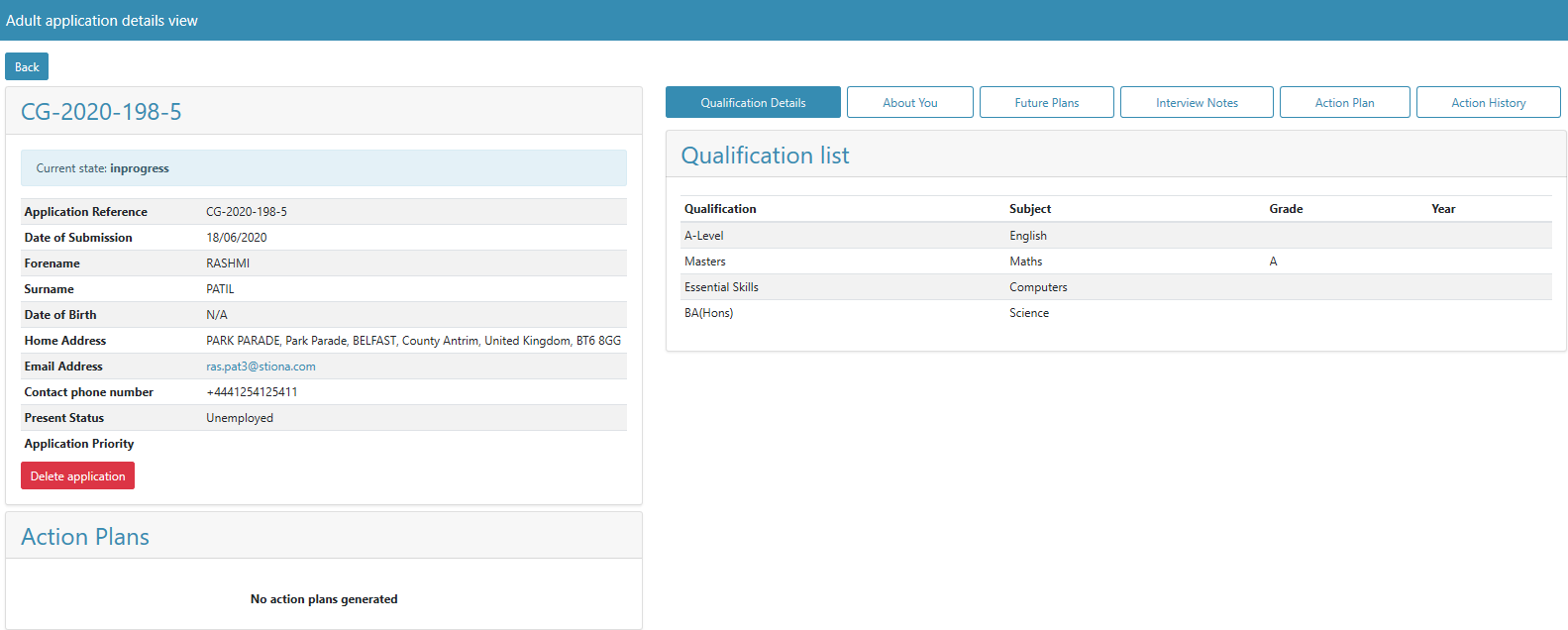Open the Qualification Details tab

[753, 102]
